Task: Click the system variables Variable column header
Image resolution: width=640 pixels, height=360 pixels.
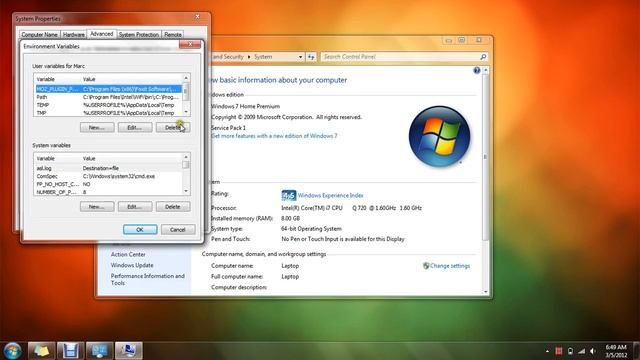Action: (58, 158)
